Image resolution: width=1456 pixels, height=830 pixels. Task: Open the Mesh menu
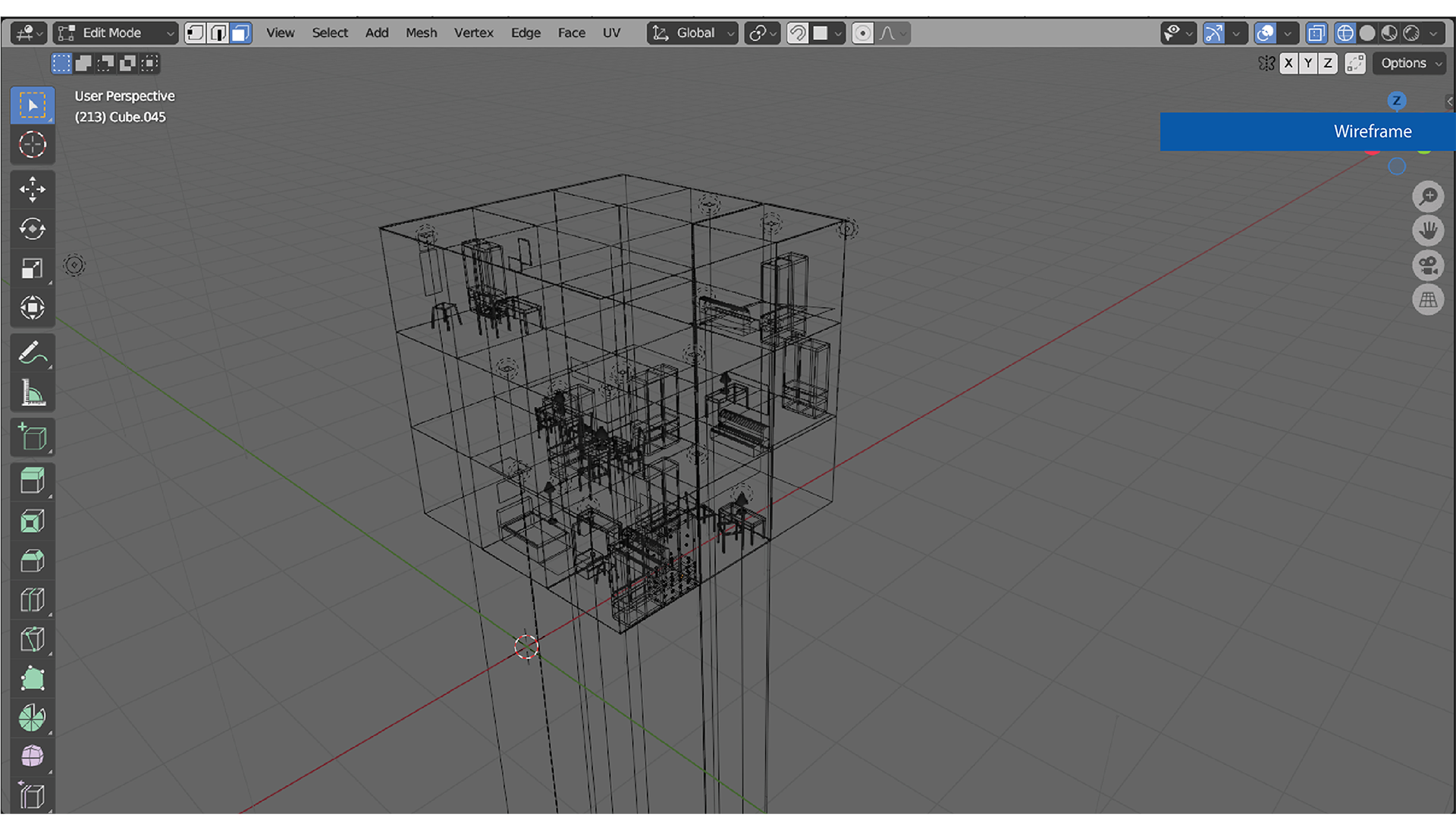[421, 33]
